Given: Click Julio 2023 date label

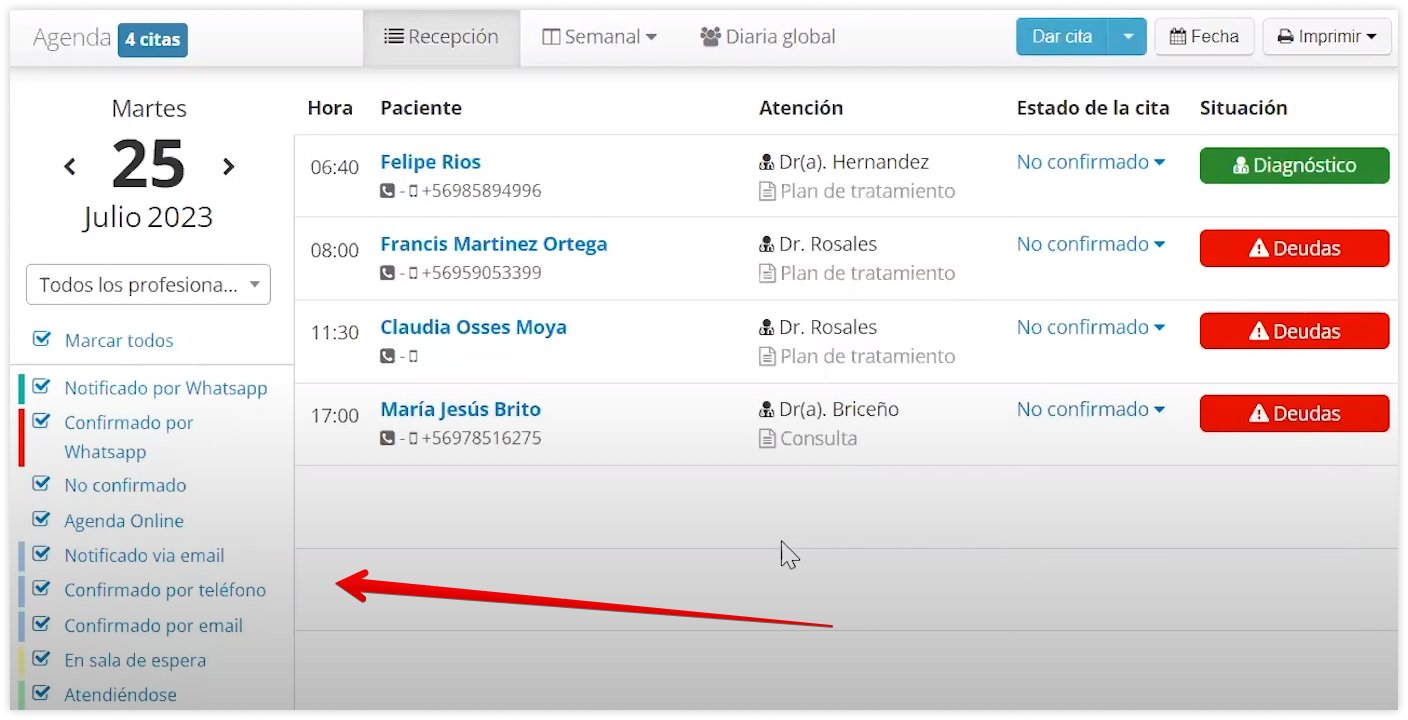Looking at the screenshot, I should 148,216.
